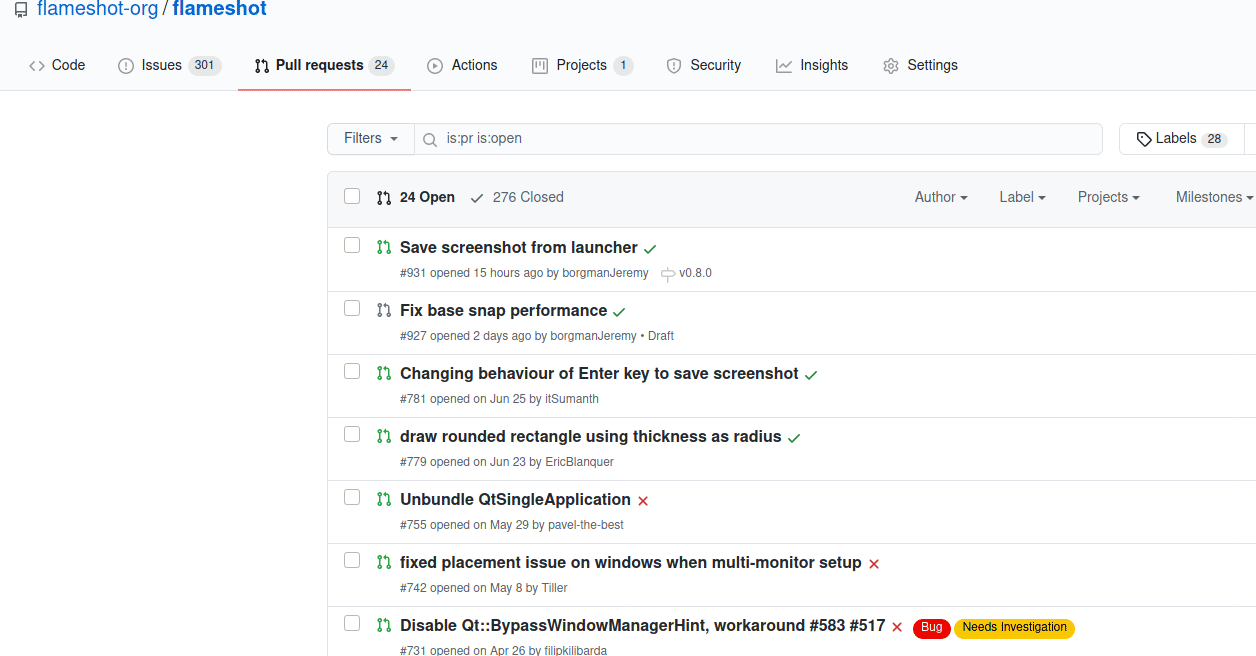
Task: Click green check status on draw rounded rectangle
Action: [x=794, y=438]
